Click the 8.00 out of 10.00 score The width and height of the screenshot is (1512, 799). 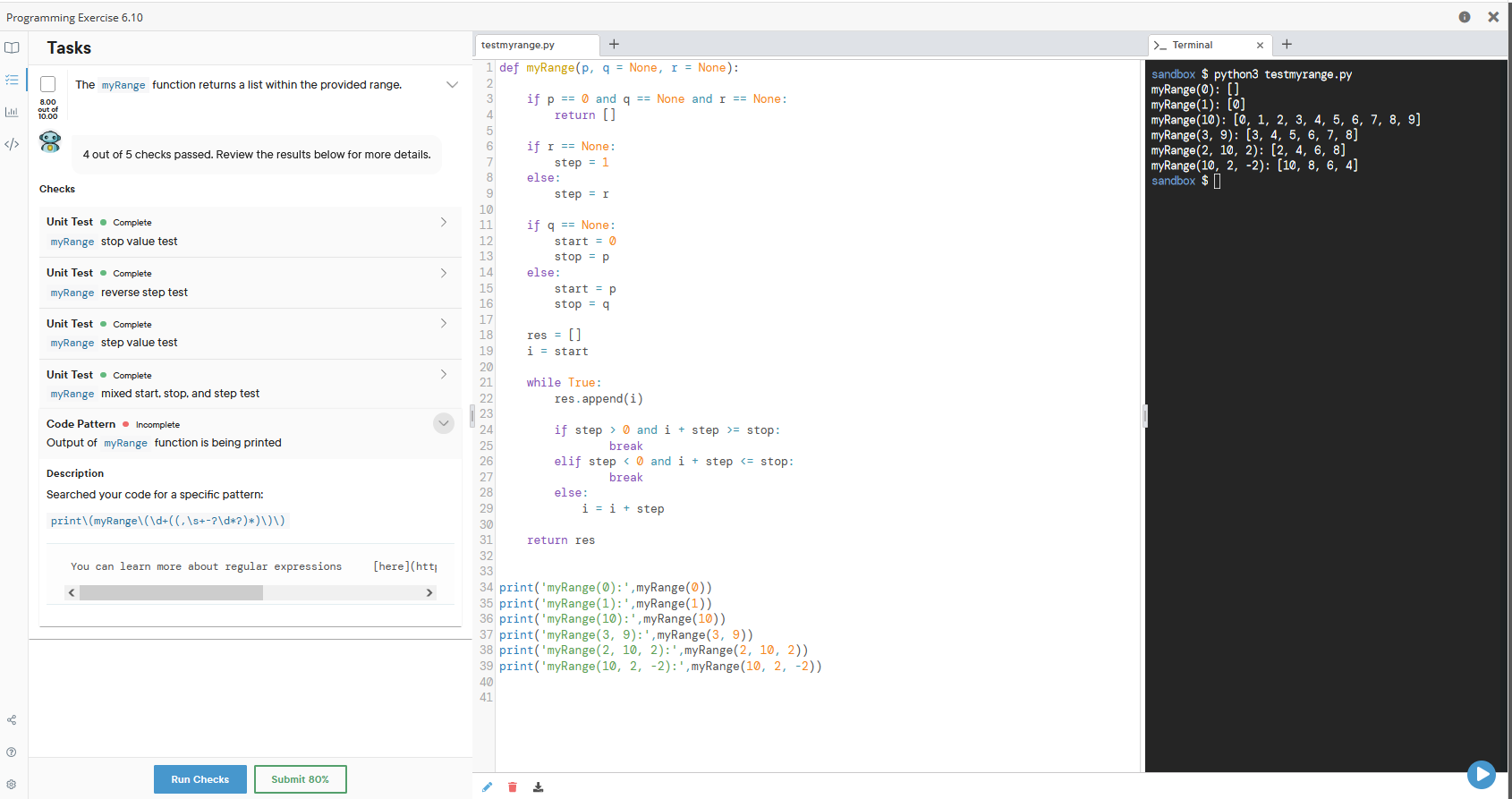tap(48, 109)
